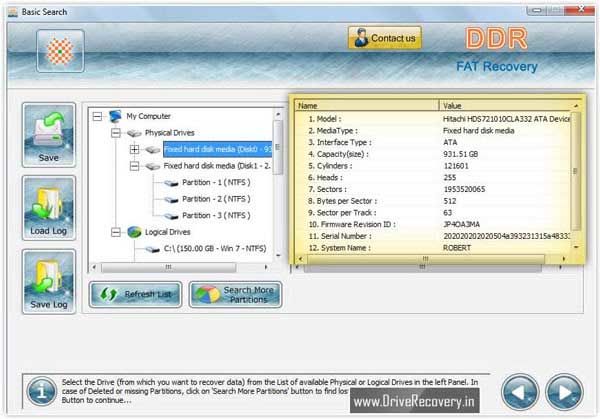Click the details list vertical scrollbar

pos(576,171)
